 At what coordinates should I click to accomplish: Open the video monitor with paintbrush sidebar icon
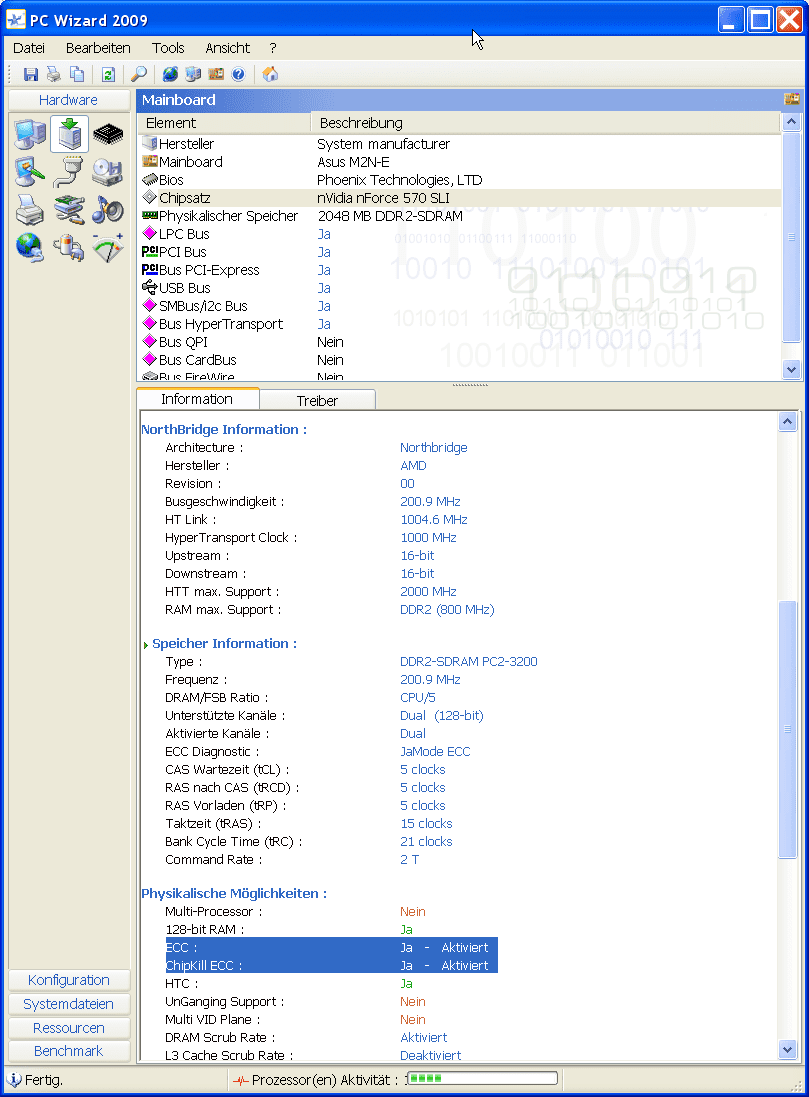30,172
